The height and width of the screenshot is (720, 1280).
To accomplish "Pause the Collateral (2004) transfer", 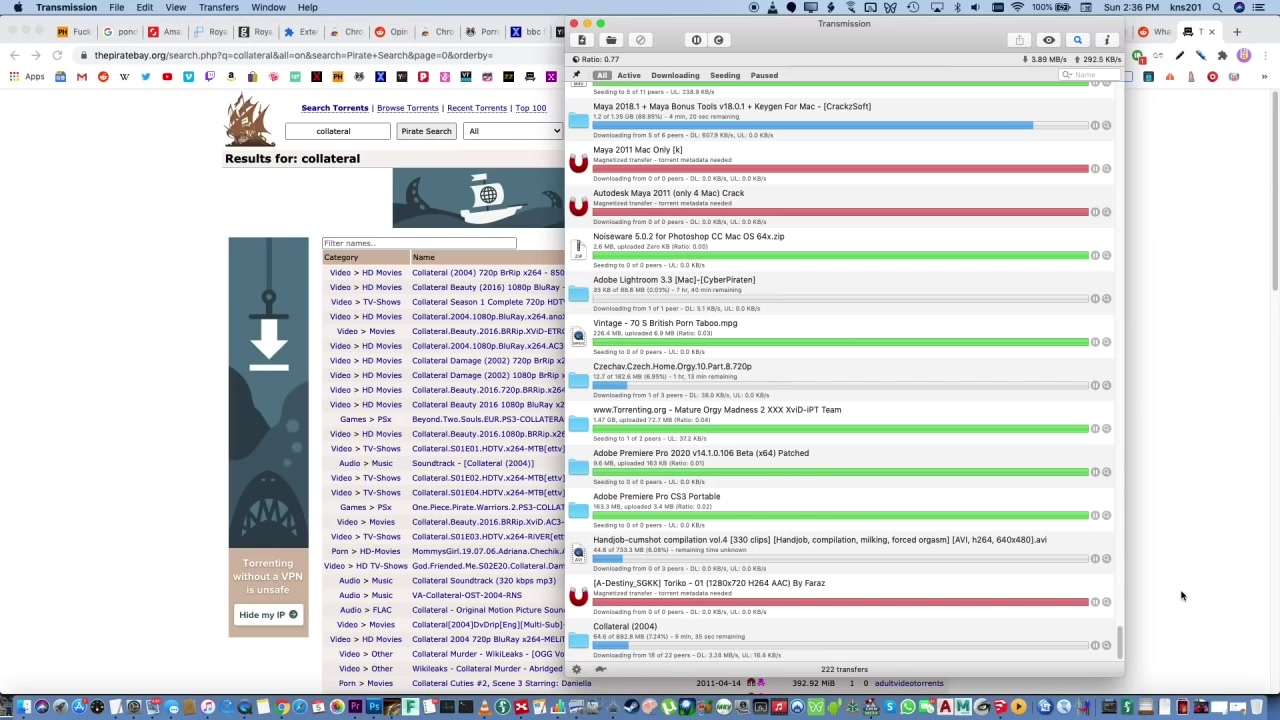I will [1095, 645].
